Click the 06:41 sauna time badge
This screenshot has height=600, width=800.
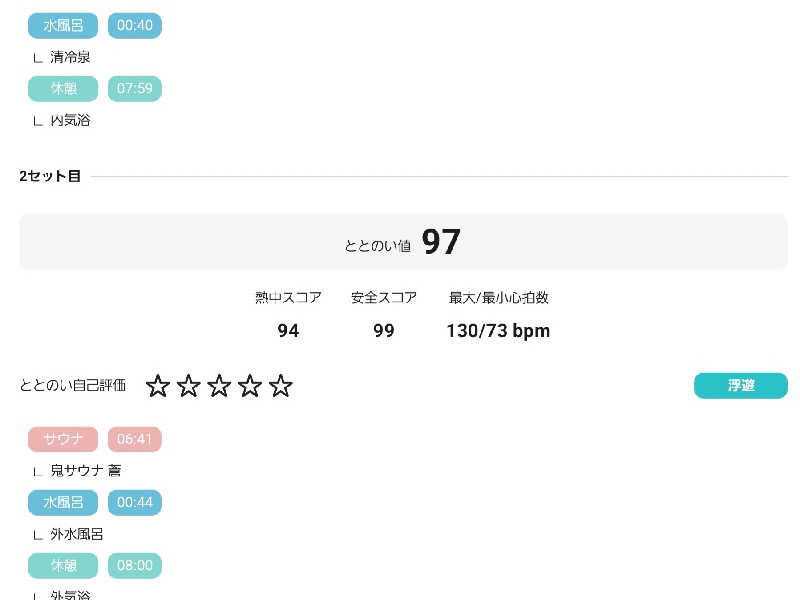click(x=134, y=439)
